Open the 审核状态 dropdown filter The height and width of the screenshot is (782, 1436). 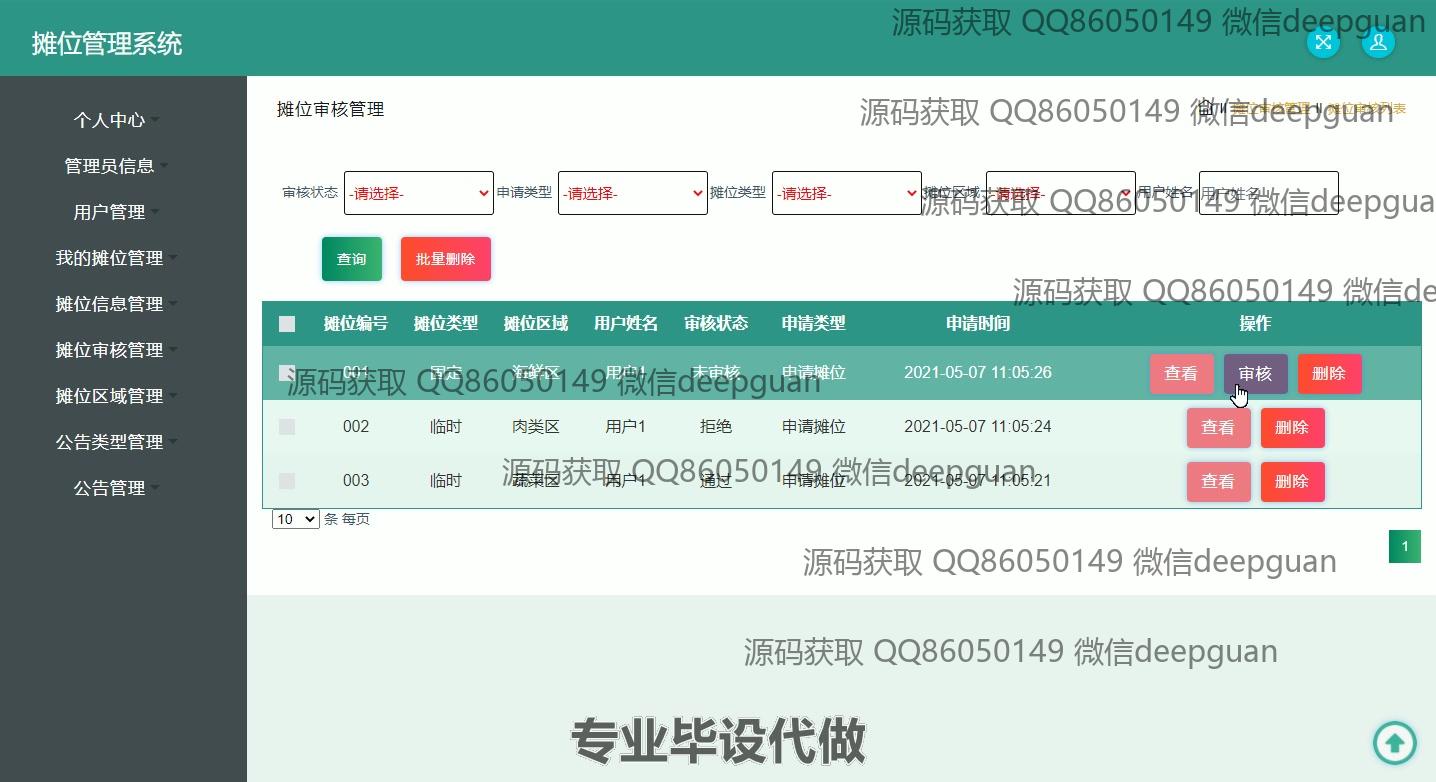(x=418, y=193)
